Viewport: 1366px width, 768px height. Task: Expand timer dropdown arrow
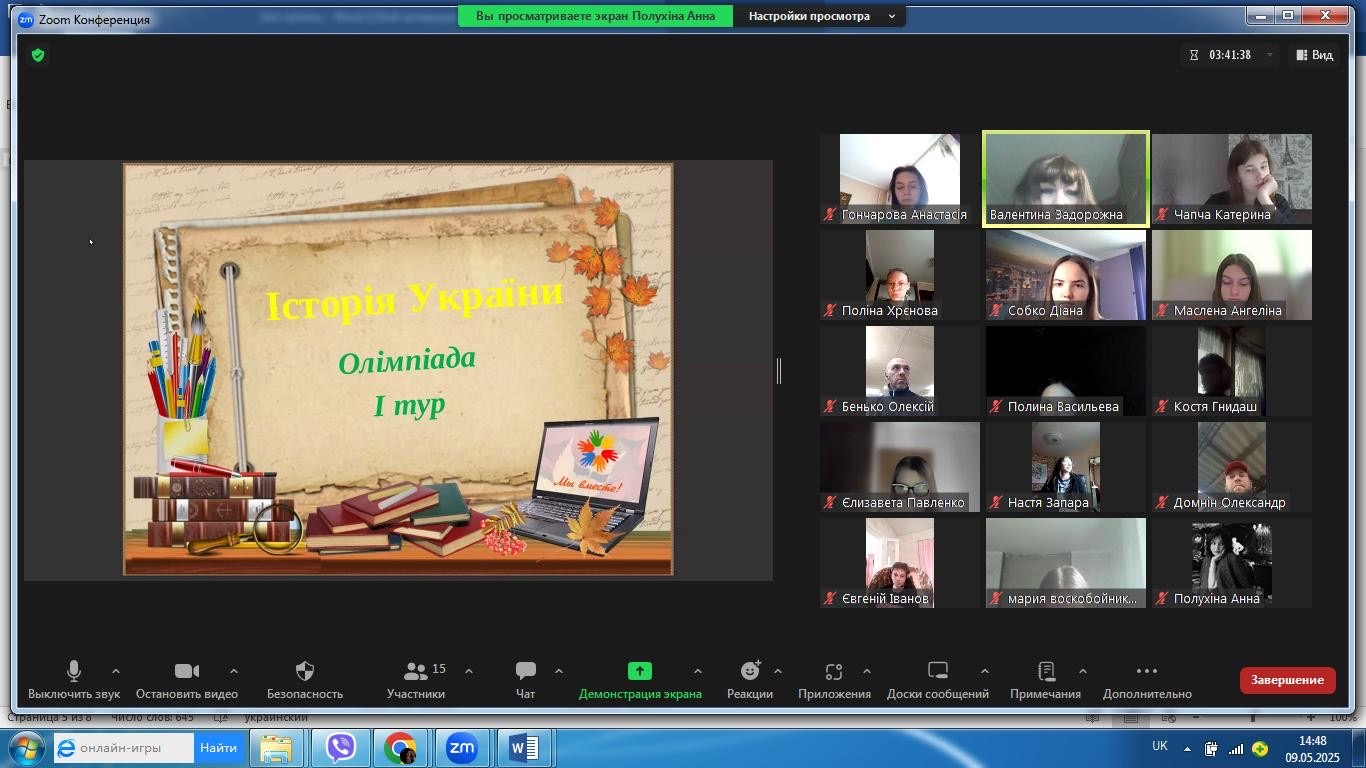[1270, 55]
